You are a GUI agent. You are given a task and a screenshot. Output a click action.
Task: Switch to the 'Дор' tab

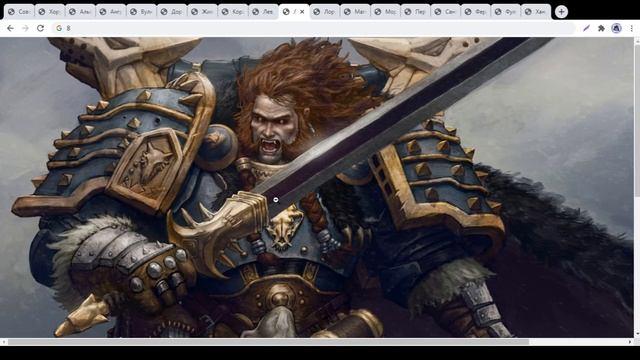tap(172, 12)
